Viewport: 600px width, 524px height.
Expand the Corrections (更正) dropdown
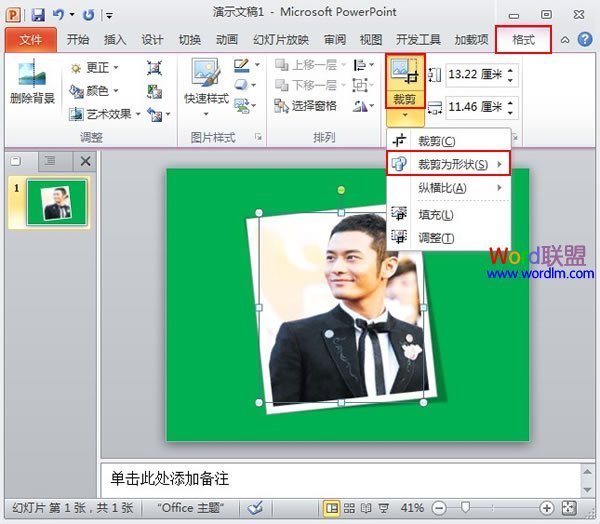(x=96, y=68)
